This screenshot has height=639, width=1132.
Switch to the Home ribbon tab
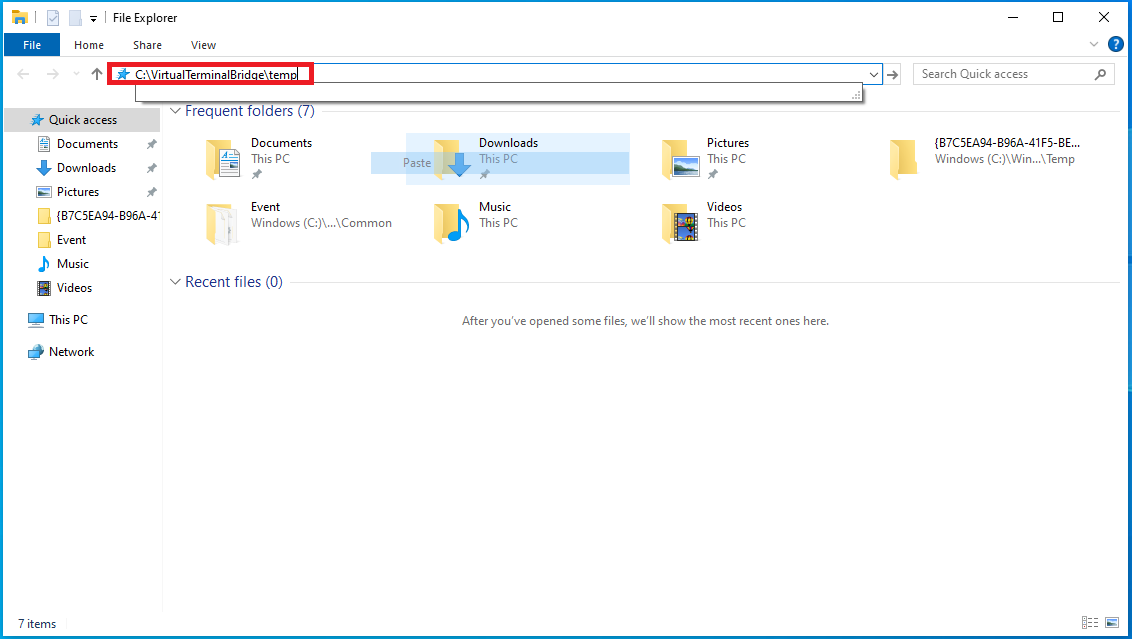89,45
